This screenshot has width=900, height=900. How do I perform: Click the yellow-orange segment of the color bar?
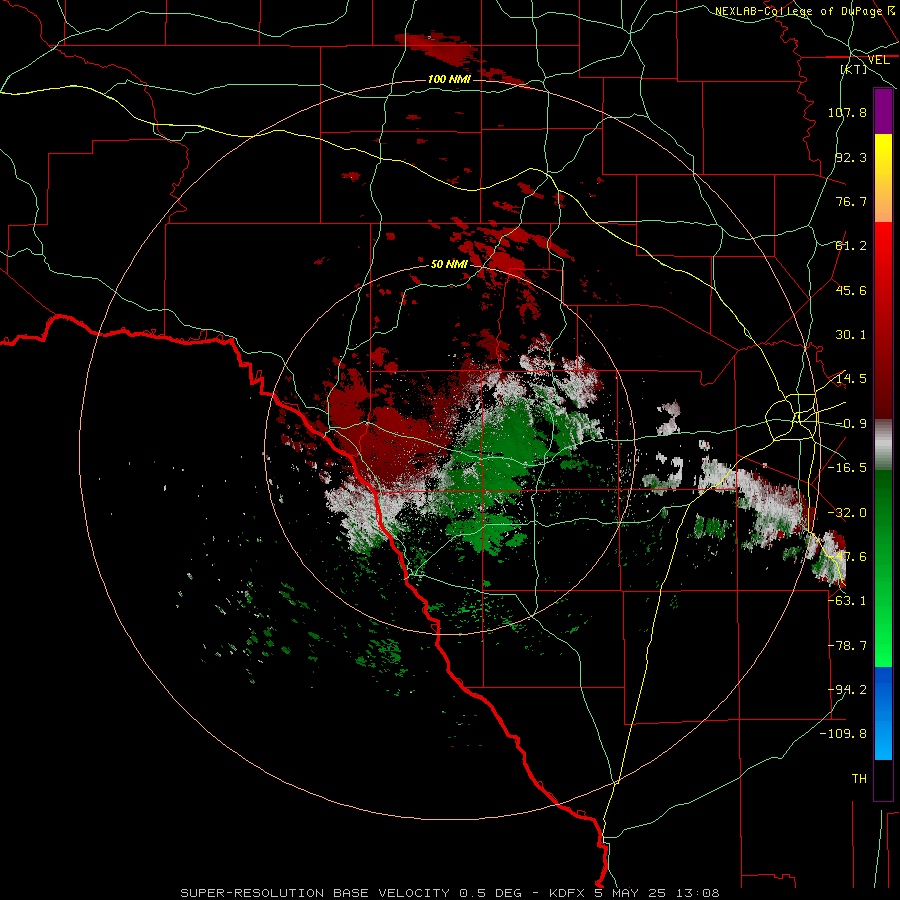[x=883, y=178]
